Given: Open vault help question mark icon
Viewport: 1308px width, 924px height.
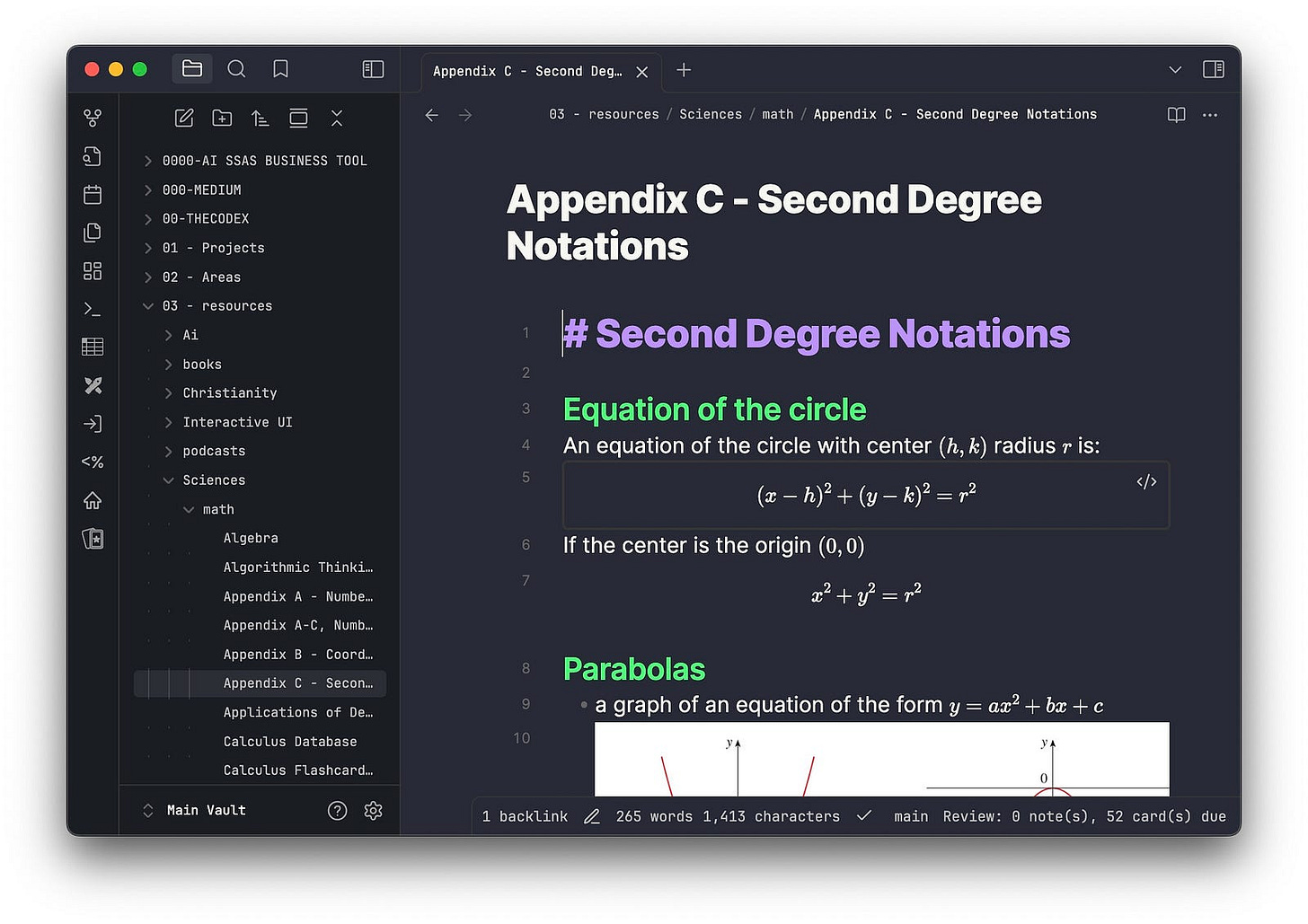Looking at the screenshot, I should click(x=337, y=811).
